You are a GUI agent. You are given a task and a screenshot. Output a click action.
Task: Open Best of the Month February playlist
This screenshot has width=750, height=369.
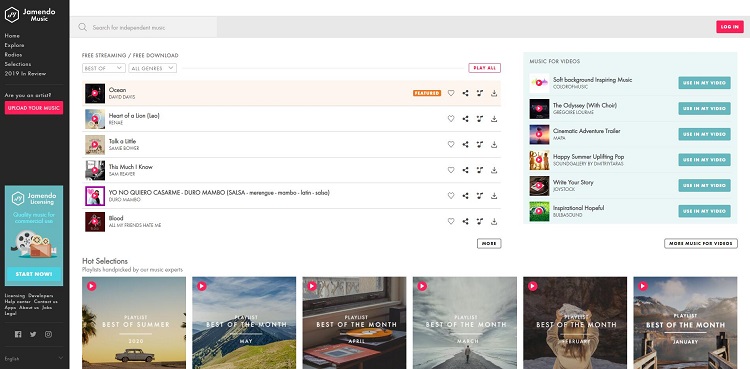pyautogui.click(x=575, y=323)
